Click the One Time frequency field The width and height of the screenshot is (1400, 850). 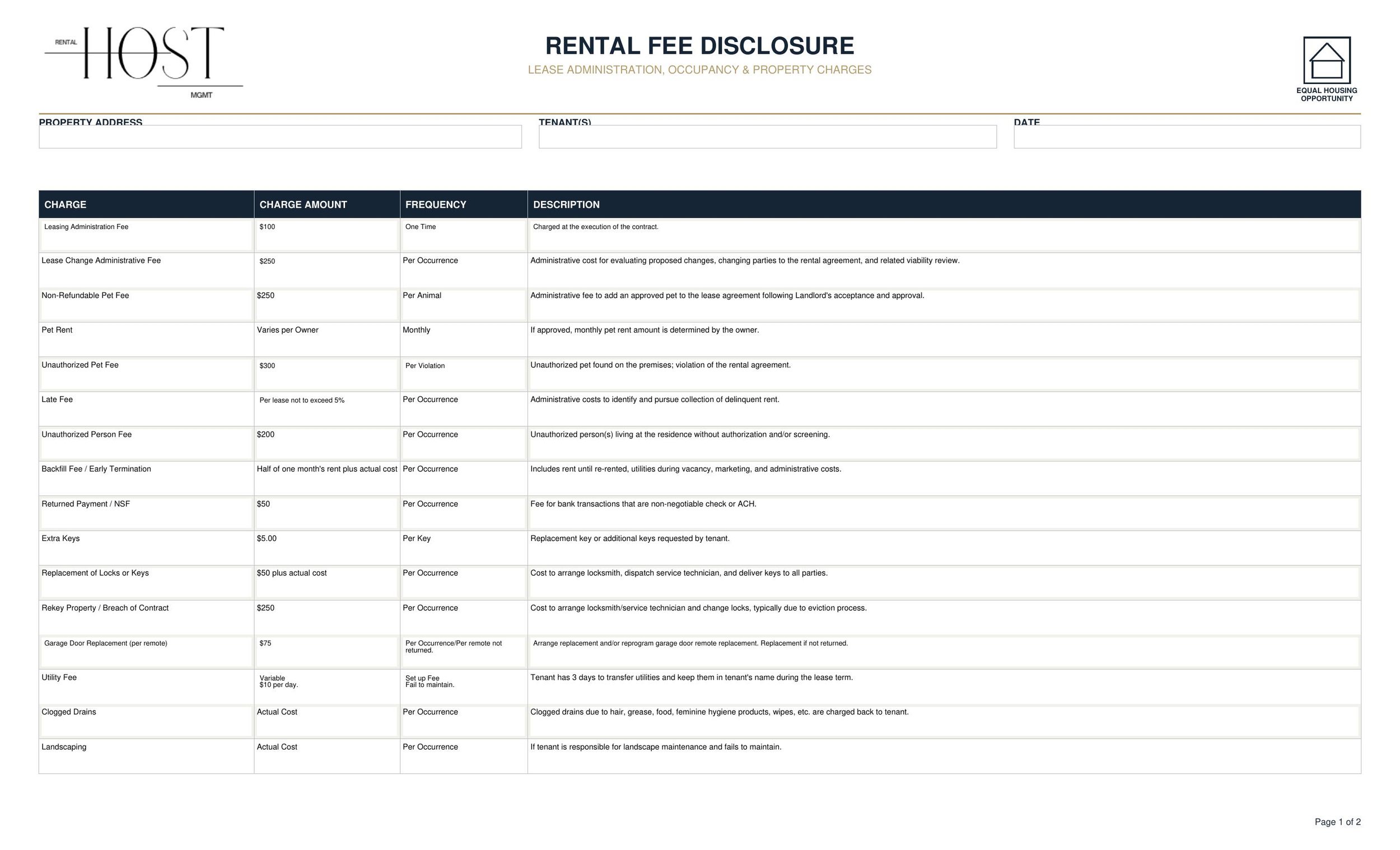pos(464,235)
